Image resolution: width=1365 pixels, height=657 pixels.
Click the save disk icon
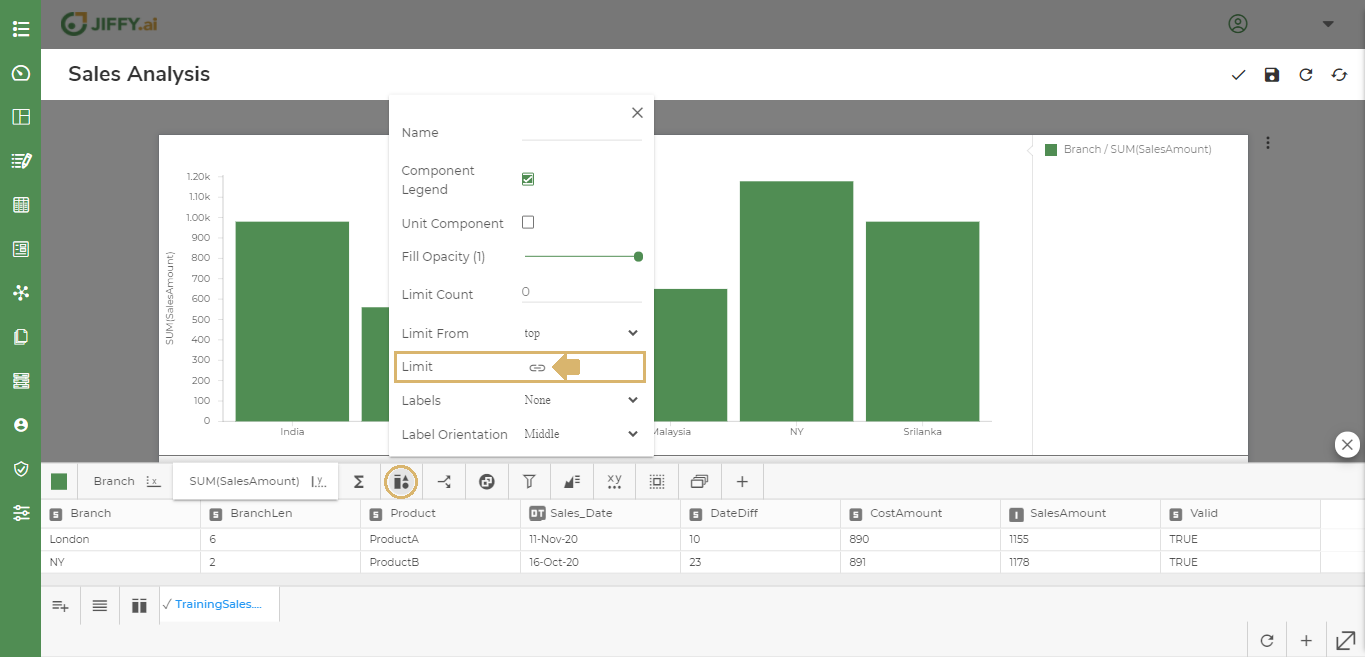coord(1272,75)
